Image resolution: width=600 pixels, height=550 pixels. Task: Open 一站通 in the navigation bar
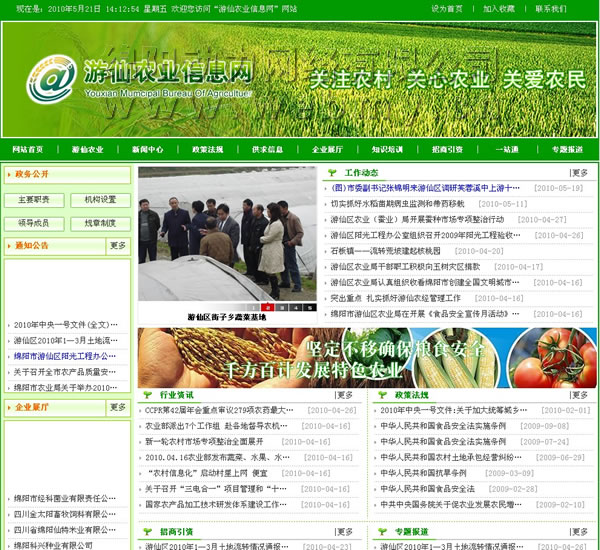pyautogui.click(x=507, y=149)
